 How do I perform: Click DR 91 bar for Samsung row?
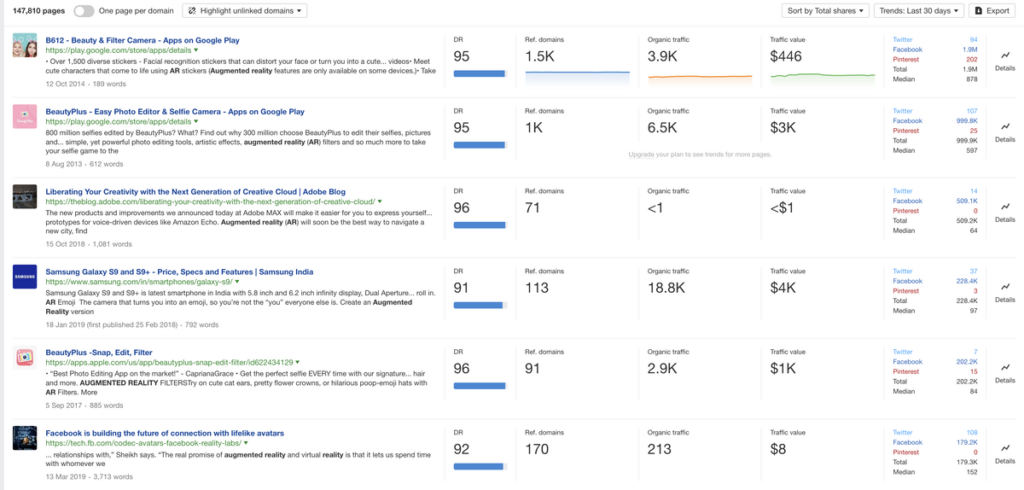coord(480,305)
